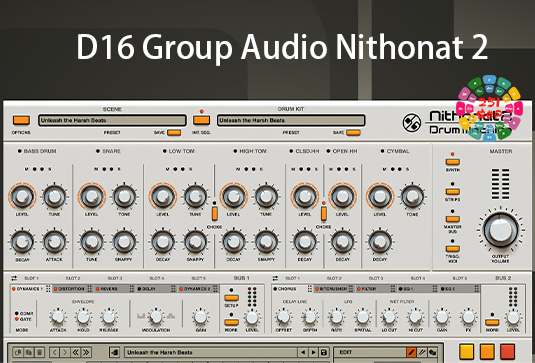Select left modulation shape icon
The image size is (535, 363).
coord(141,316)
